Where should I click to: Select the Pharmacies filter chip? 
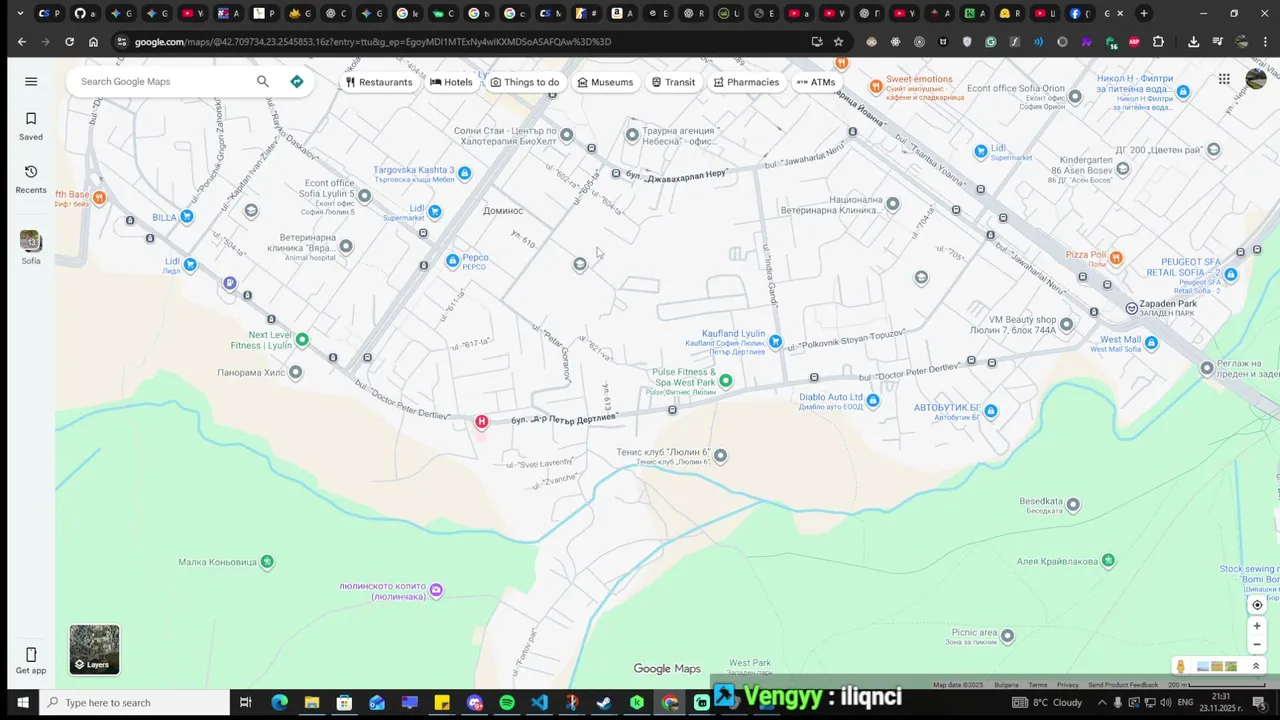(746, 82)
